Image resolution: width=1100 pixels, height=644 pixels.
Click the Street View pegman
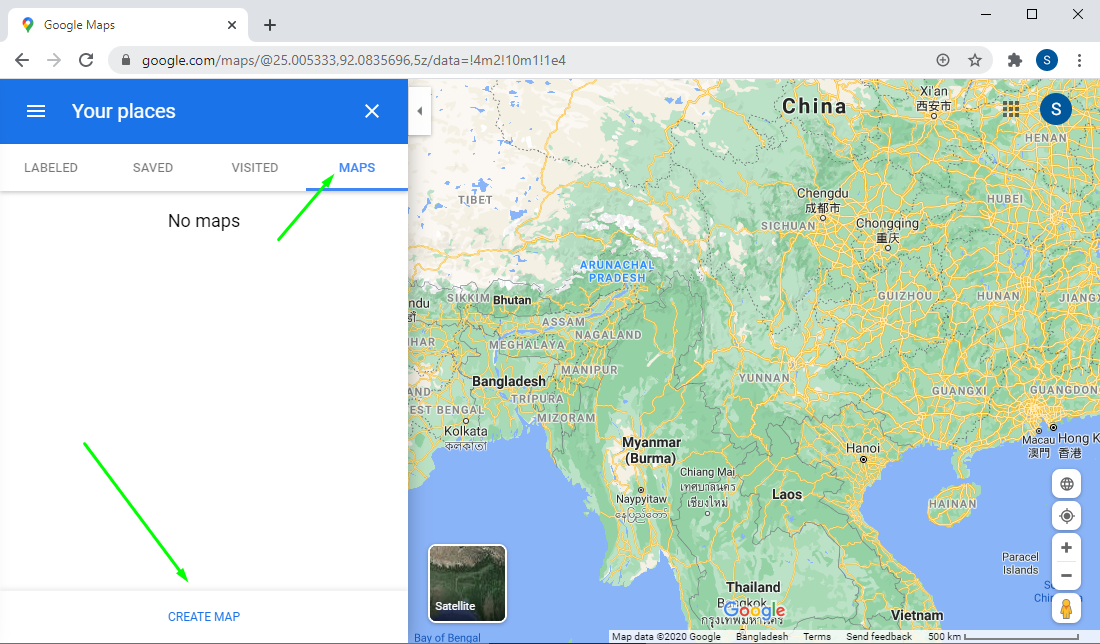pos(1066,608)
